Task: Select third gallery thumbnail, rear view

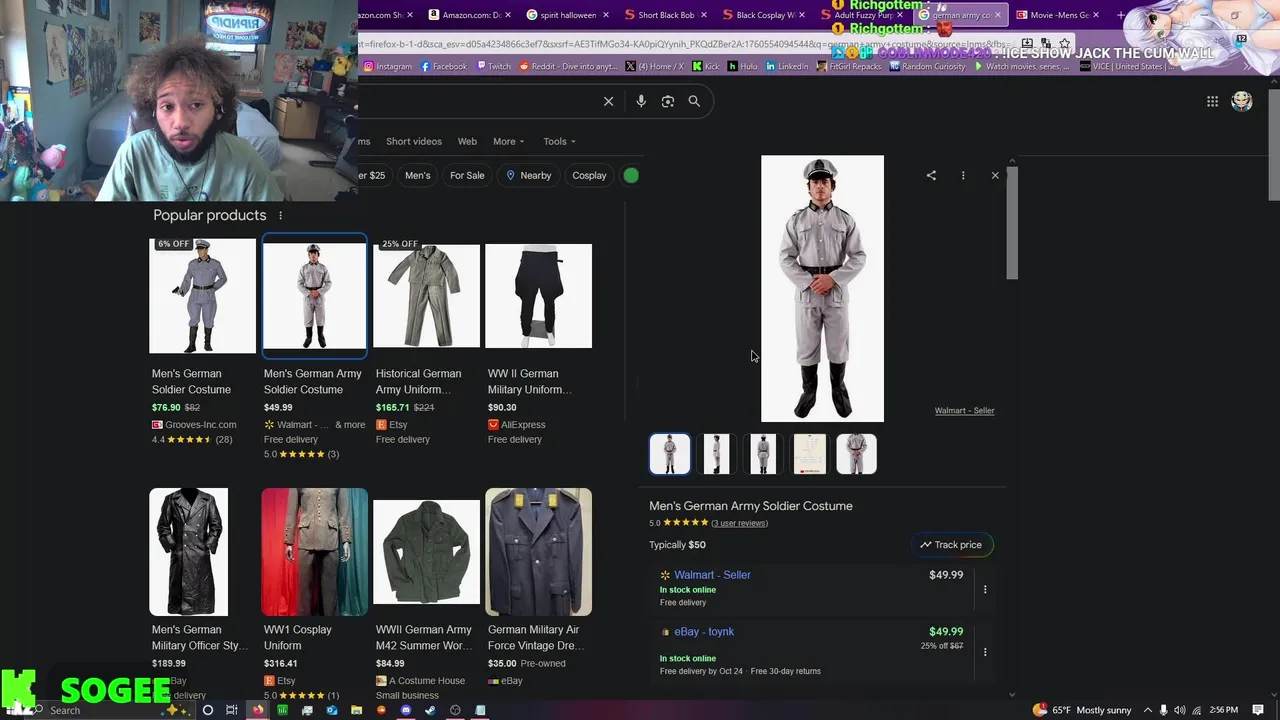Action: point(763,454)
